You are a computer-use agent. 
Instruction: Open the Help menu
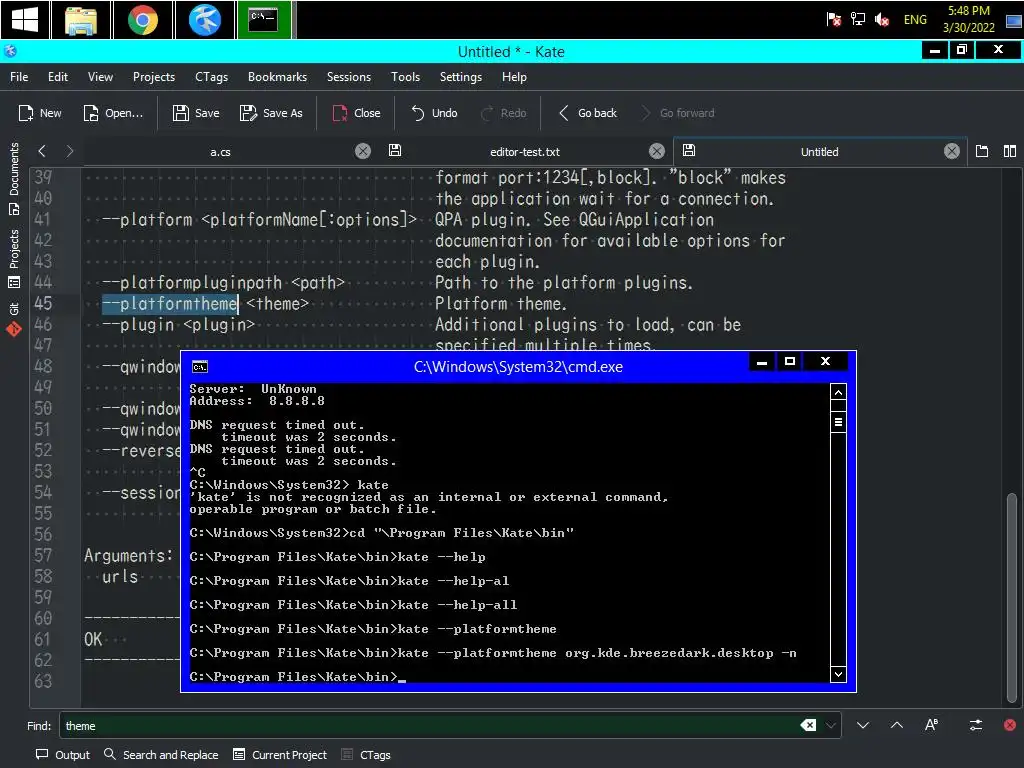[x=514, y=77]
